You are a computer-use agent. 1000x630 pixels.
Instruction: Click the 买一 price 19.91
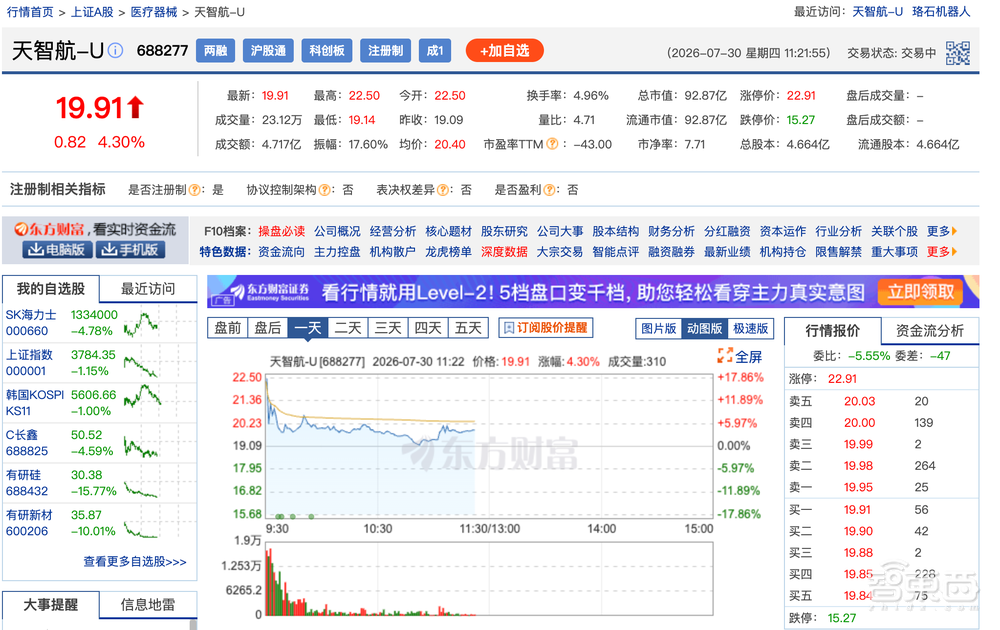coord(857,510)
